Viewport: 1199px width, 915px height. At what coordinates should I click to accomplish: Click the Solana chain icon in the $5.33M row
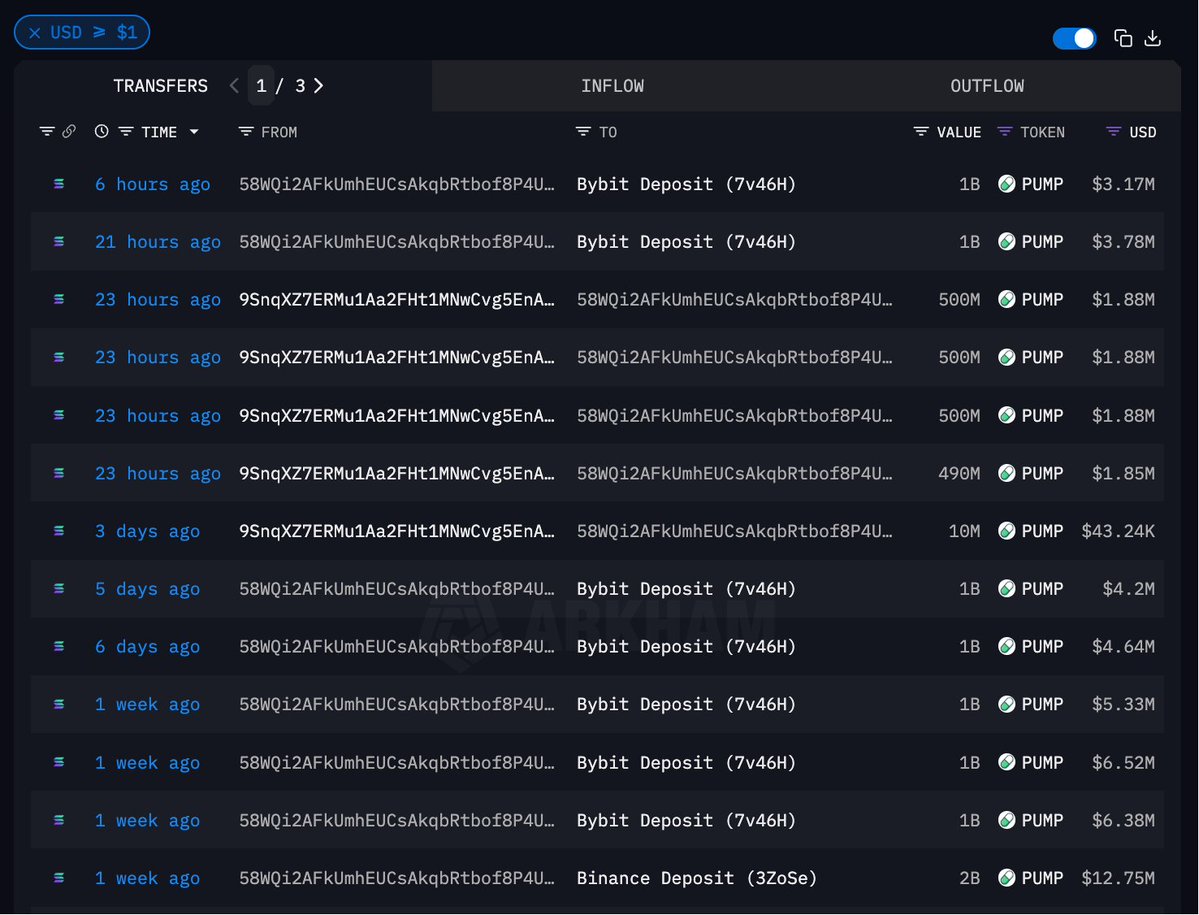pos(59,704)
